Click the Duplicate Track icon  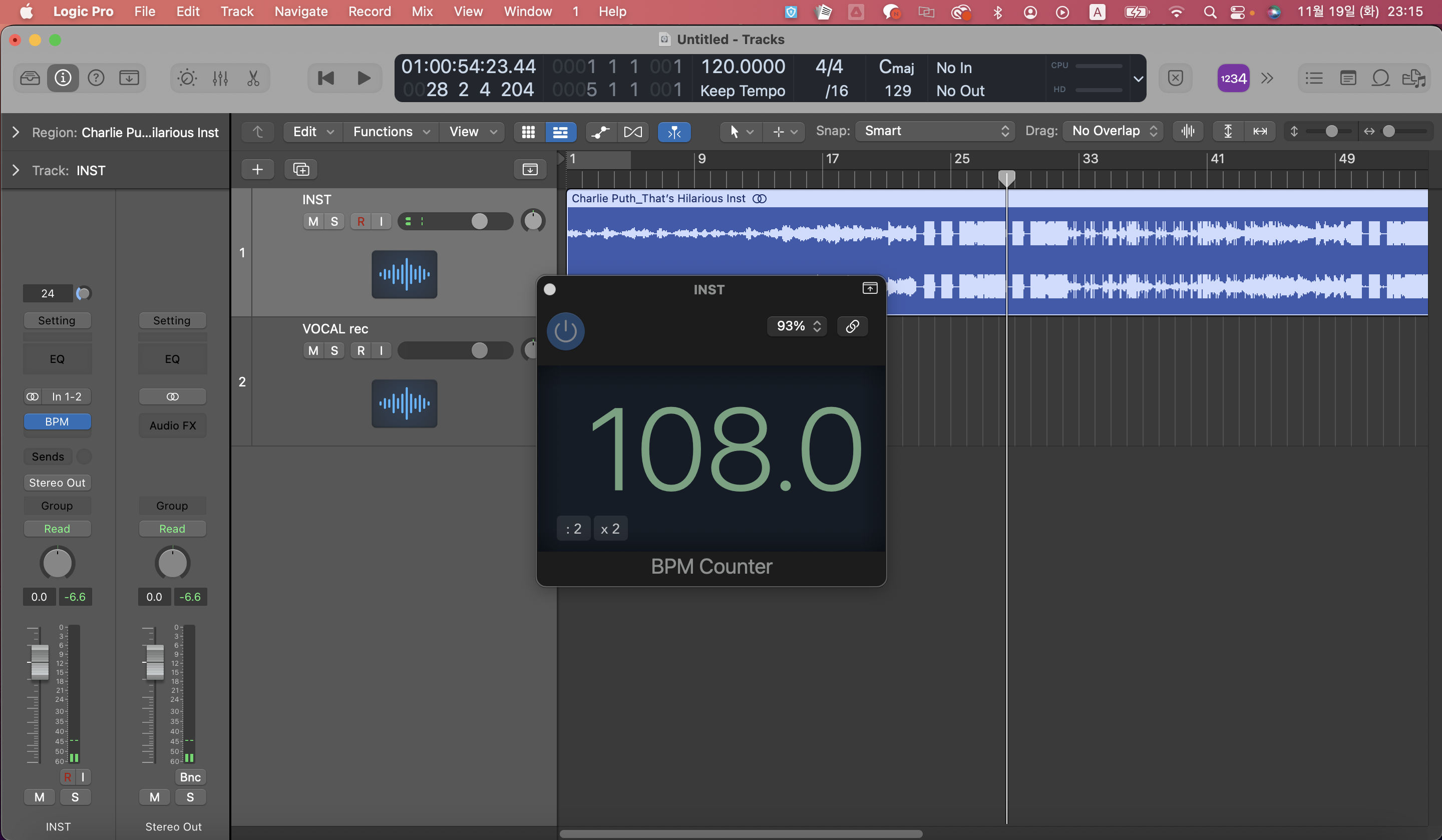[301, 169]
